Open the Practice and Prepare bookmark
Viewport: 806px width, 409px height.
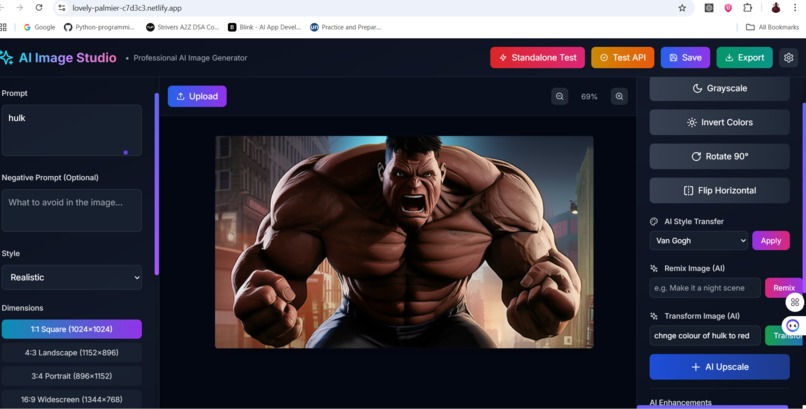point(345,27)
